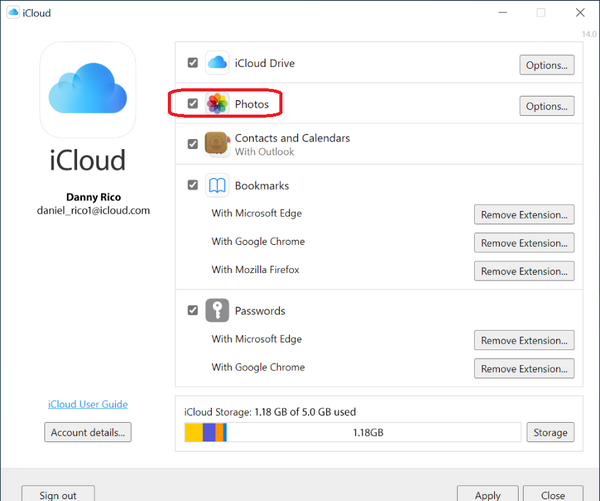Click the 1.18GB storage bar label
The image size is (600, 501).
(368, 432)
